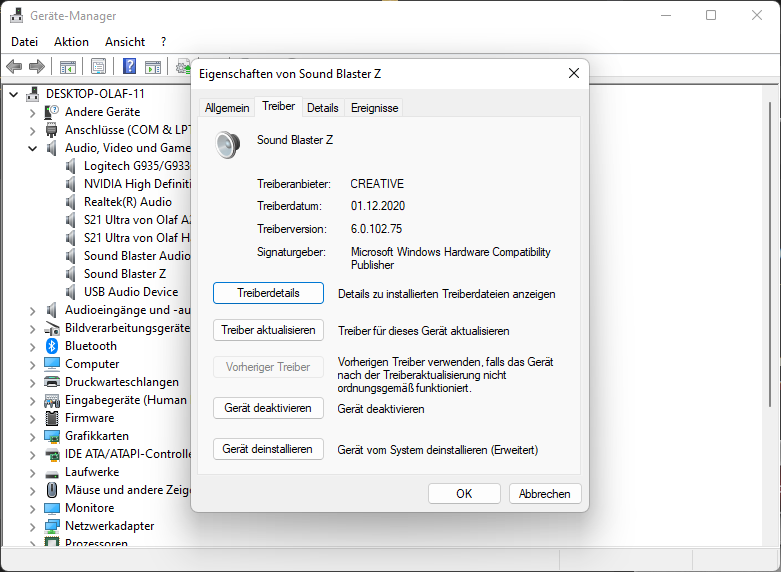The width and height of the screenshot is (781, 572).
Task: Click Abbrechen to cancel the dialog
Action: pos(545,494)
